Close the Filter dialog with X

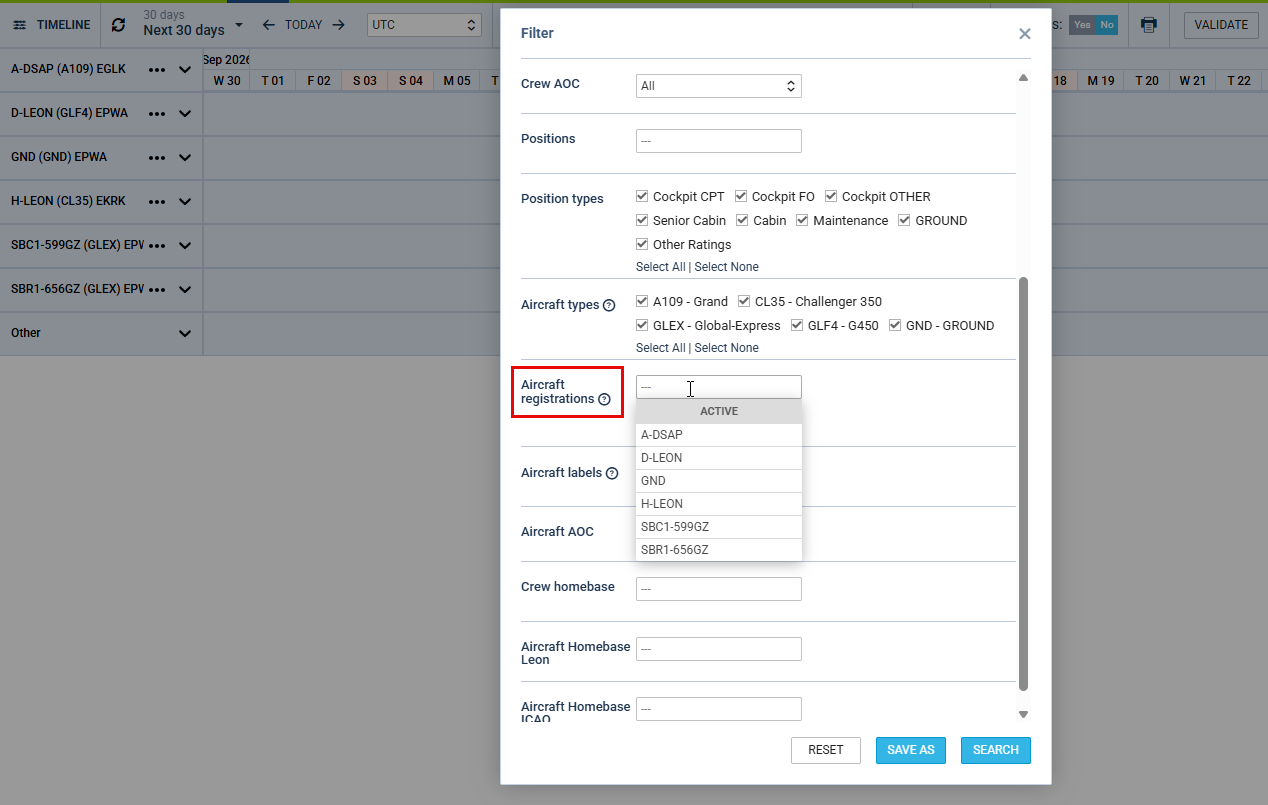1025,34
